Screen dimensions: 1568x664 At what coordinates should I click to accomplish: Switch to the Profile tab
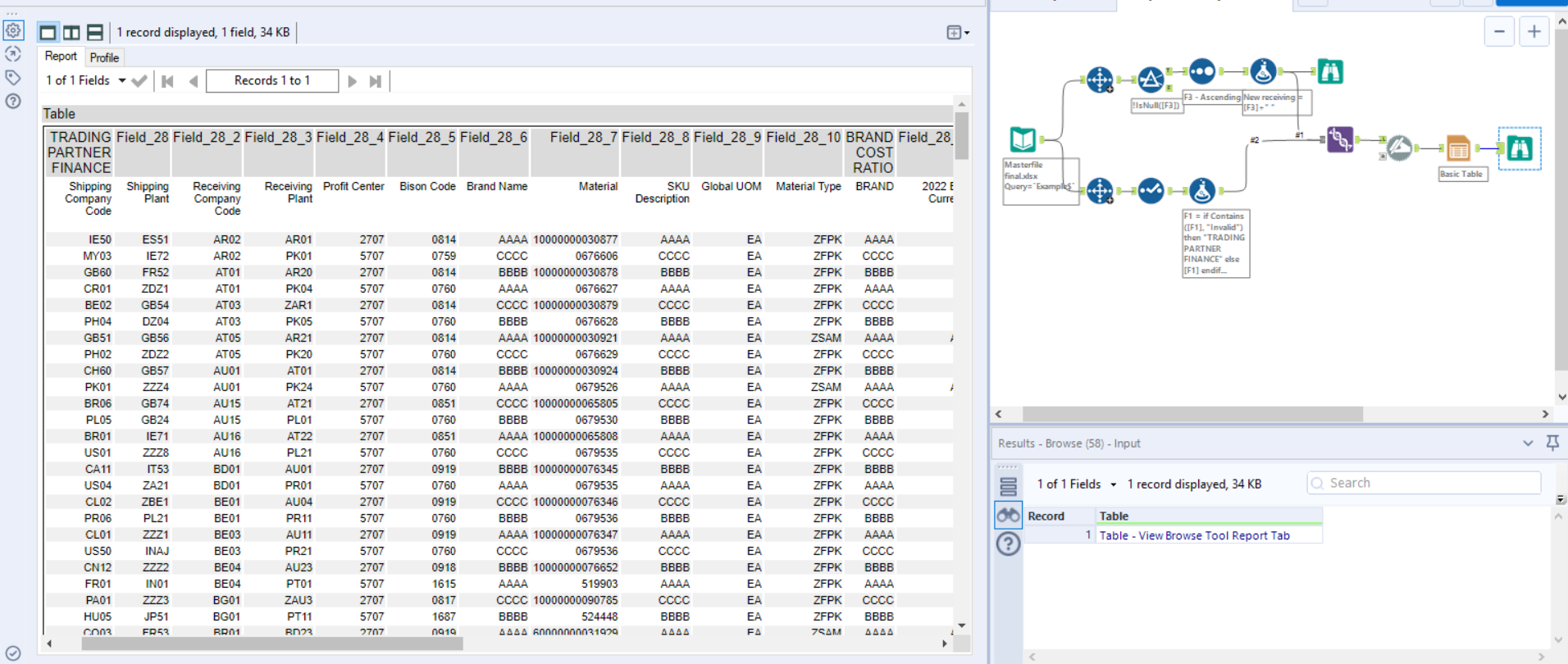(104, 57)
